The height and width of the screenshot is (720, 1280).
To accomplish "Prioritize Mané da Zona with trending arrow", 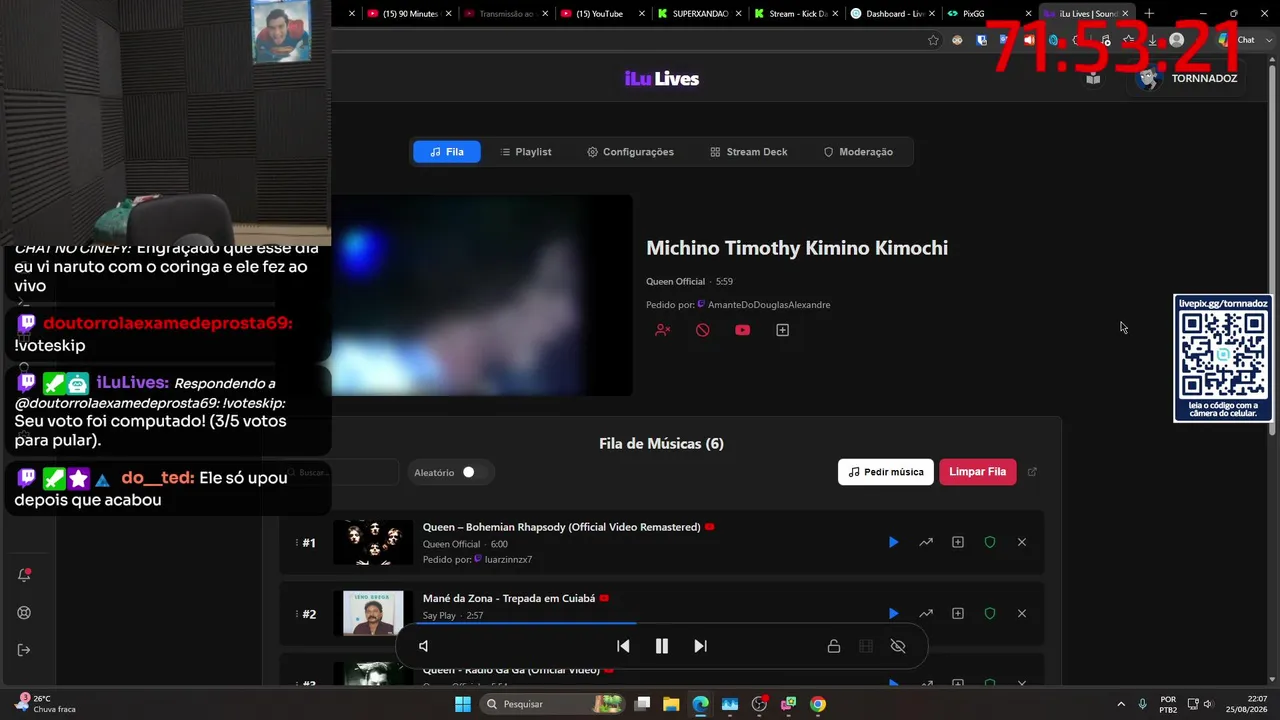I will (926, 613).
